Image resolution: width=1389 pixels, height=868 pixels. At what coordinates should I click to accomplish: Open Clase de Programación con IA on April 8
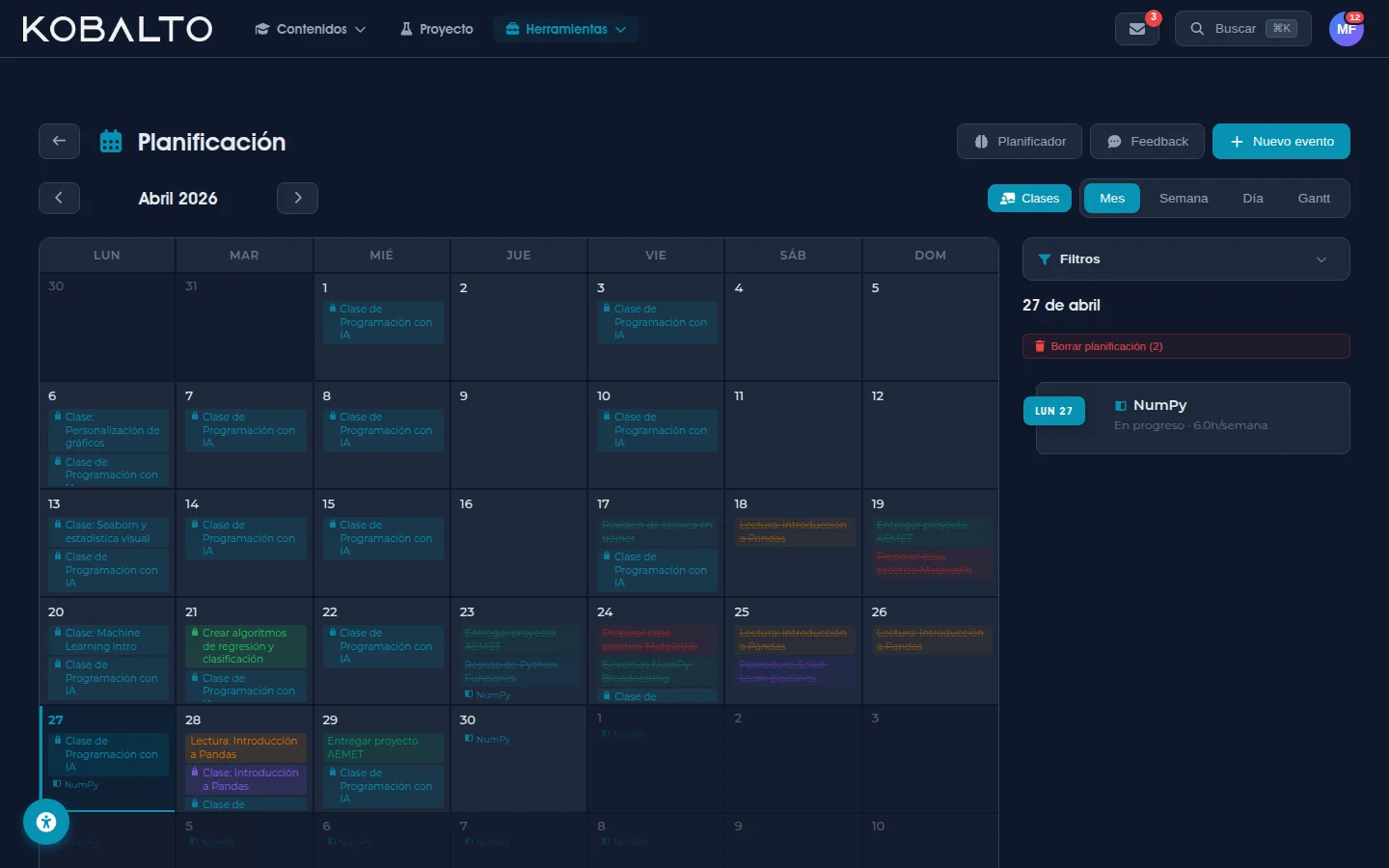(383, 430)
